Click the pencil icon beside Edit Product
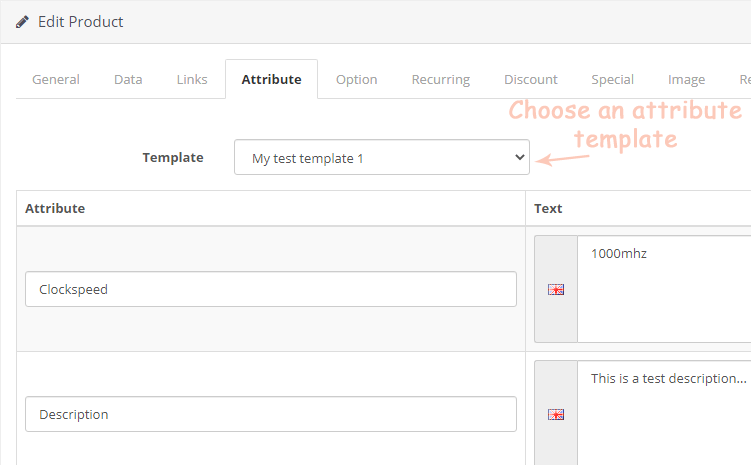The height and width of the screenshot is (465, 751). [22, 22]
